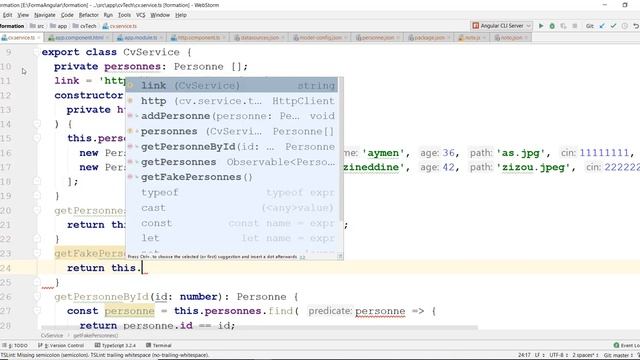Screen dimensions: 640x360
Task: Open the Run menu
Action: coord(108,15)
